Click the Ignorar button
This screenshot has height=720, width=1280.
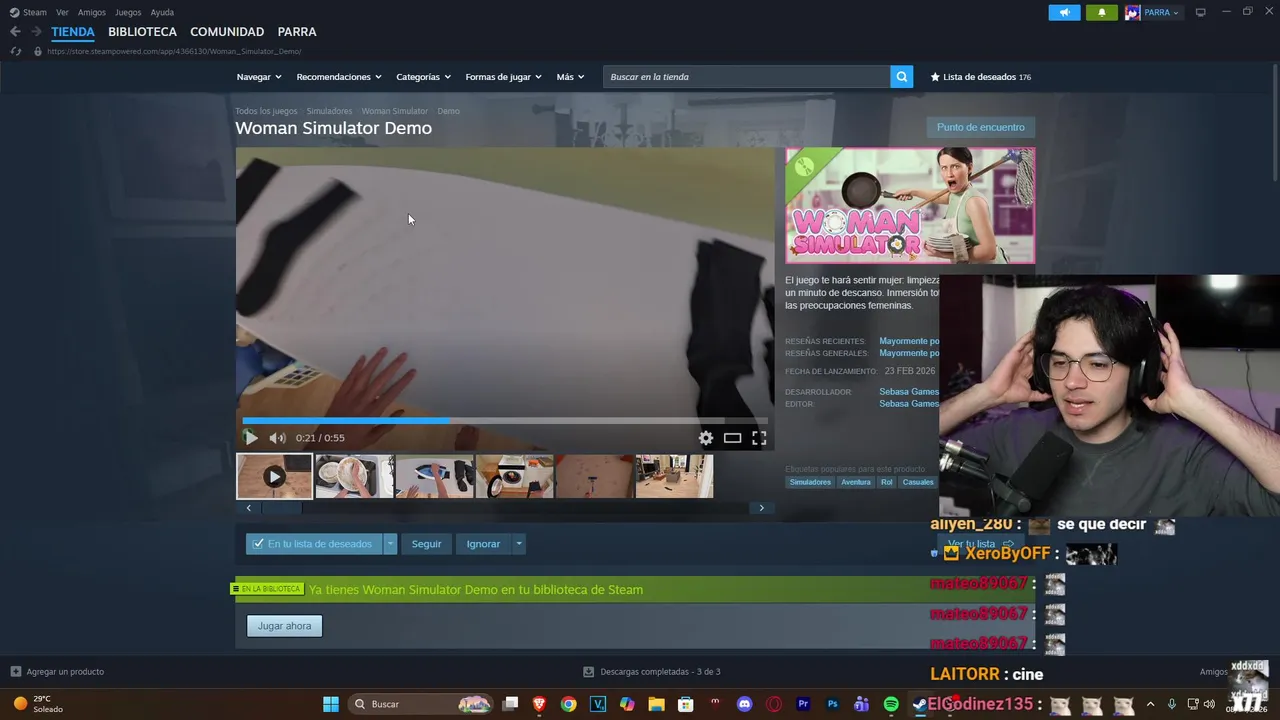(x=483, y=544)
